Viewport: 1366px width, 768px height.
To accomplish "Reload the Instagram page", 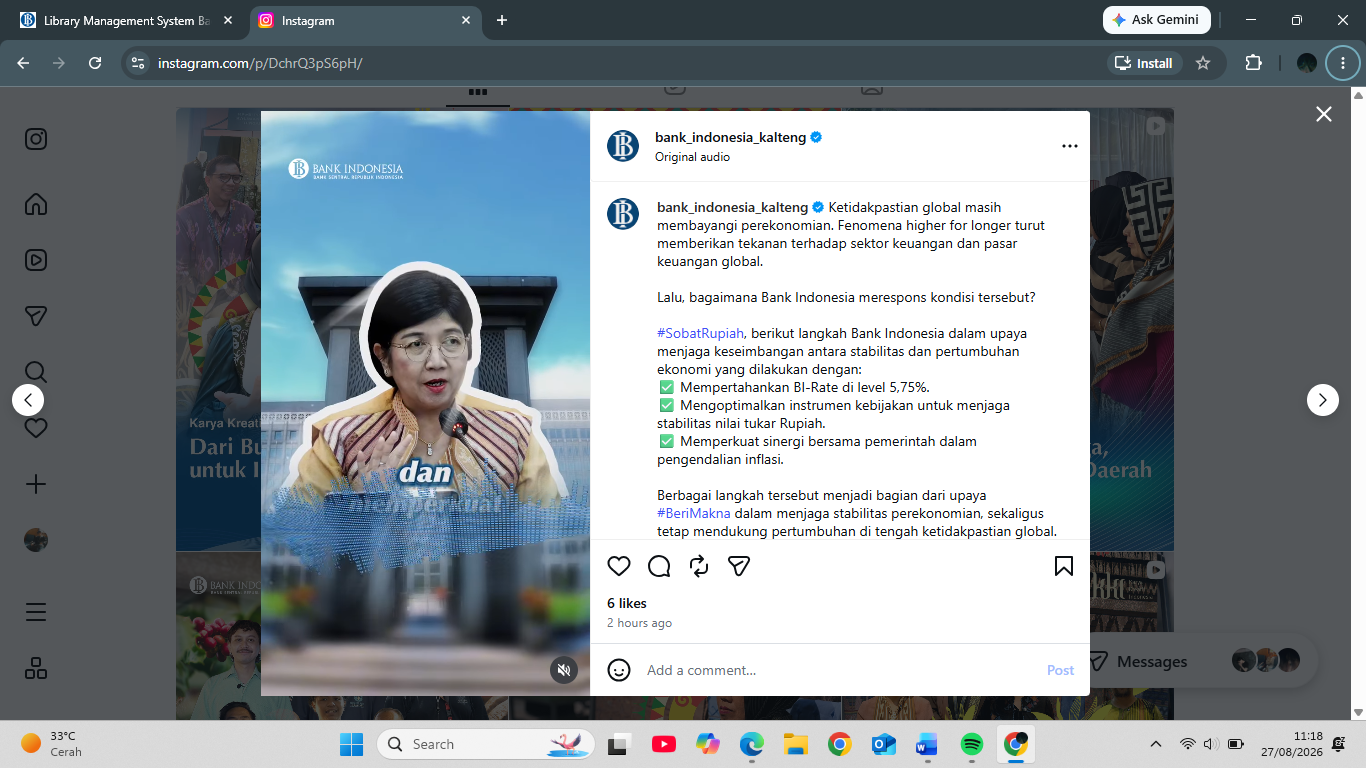I will click(95, 63).
